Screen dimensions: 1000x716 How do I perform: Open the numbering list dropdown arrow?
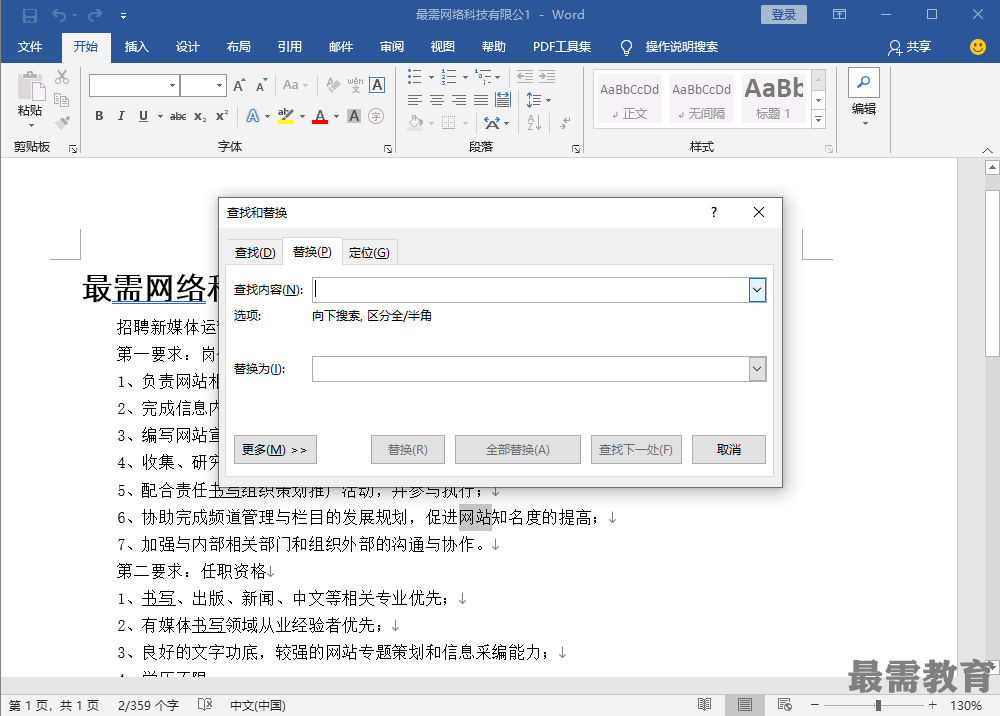click(x=465, y=78)
